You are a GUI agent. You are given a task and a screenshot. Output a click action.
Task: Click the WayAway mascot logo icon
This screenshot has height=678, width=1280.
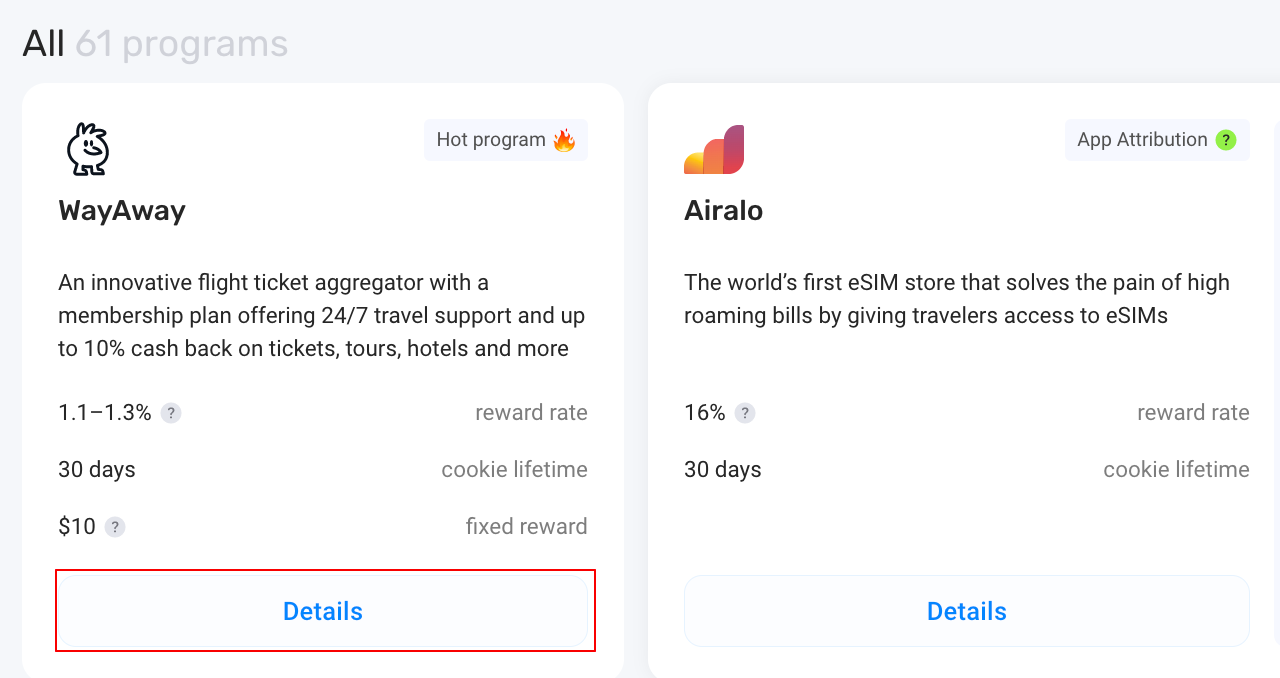coord(88,149)
